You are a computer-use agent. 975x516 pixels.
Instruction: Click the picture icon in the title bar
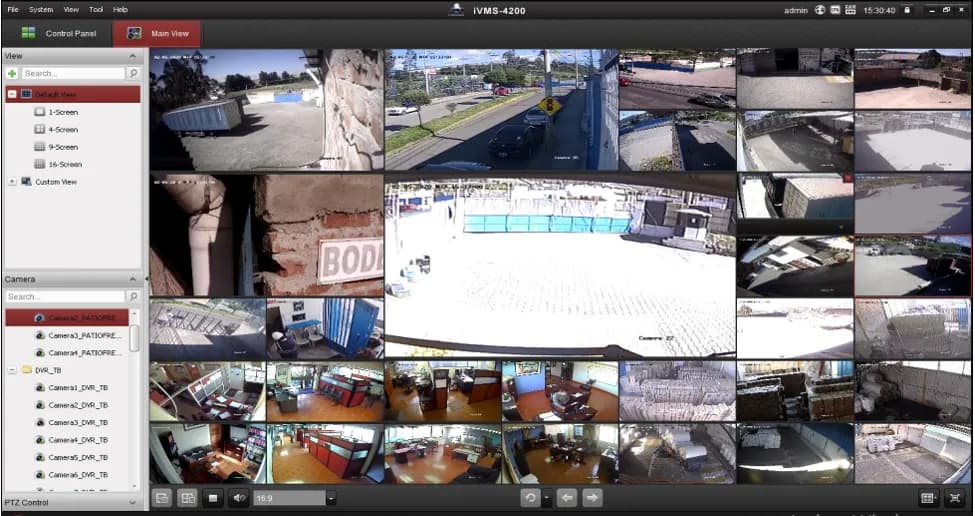836,10
